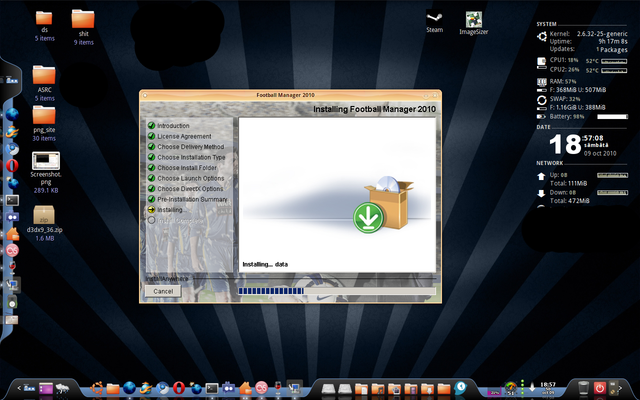Image resolution: width=640 pixels, height=400 pixels.
Task: Open the Ubuntu logo in bottom dock
Action: [97, 388]
